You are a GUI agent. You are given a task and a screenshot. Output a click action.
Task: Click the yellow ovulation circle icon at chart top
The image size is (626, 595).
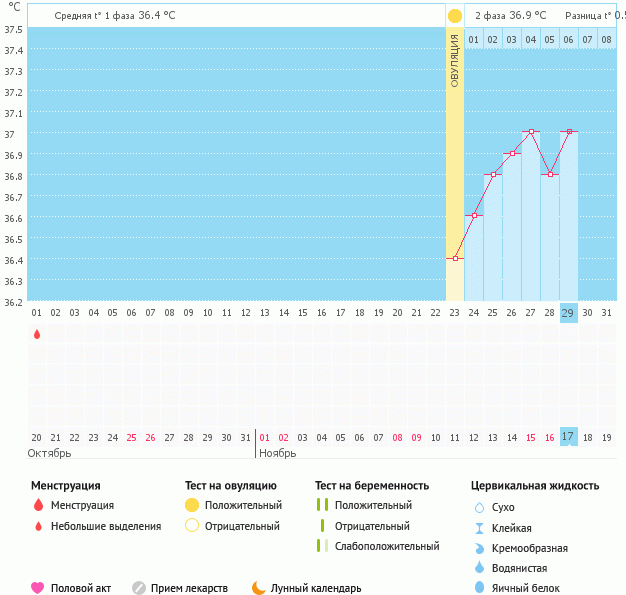(x=455, y=16)
